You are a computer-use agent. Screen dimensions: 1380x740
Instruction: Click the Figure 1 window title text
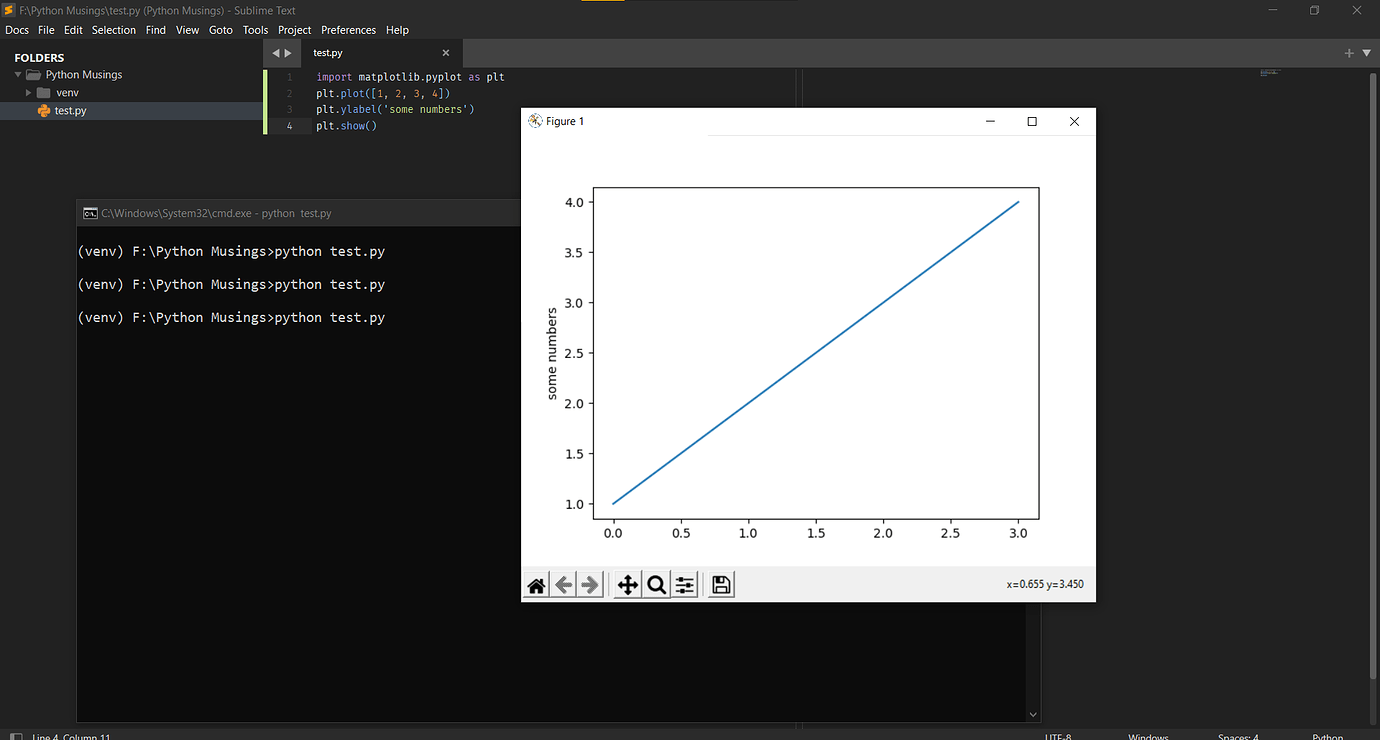(x=565, y=121)
